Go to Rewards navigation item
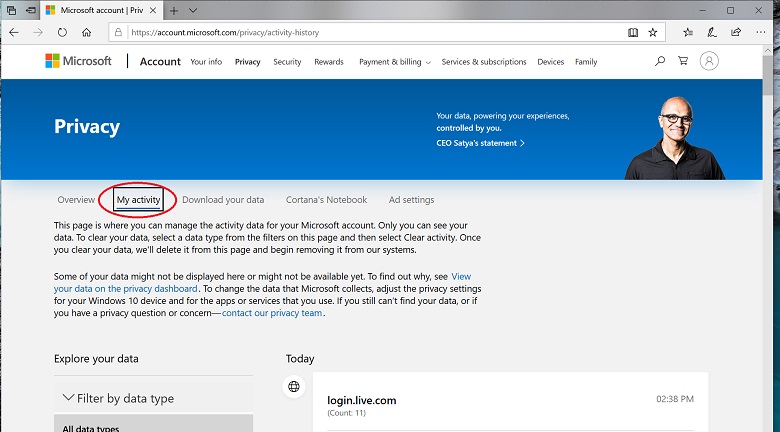This screenshot has height=432, width=780. tap(329, 62)
